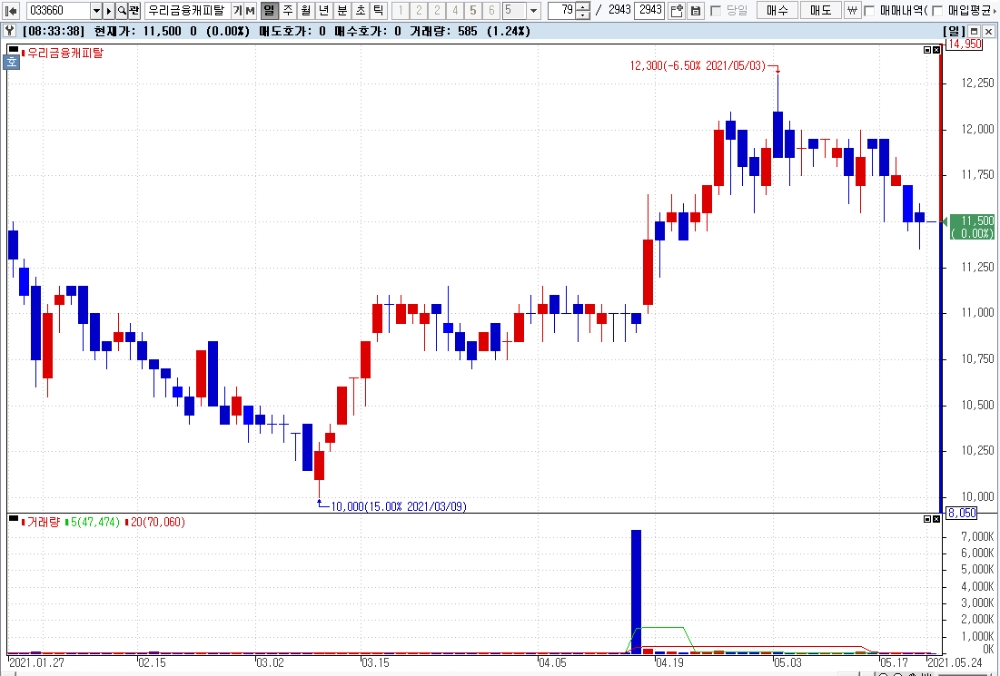Click the low marker 10,000(15.00% 2021/03/09)
This screenshot has width=1000, height=676.
pos(399,507)
